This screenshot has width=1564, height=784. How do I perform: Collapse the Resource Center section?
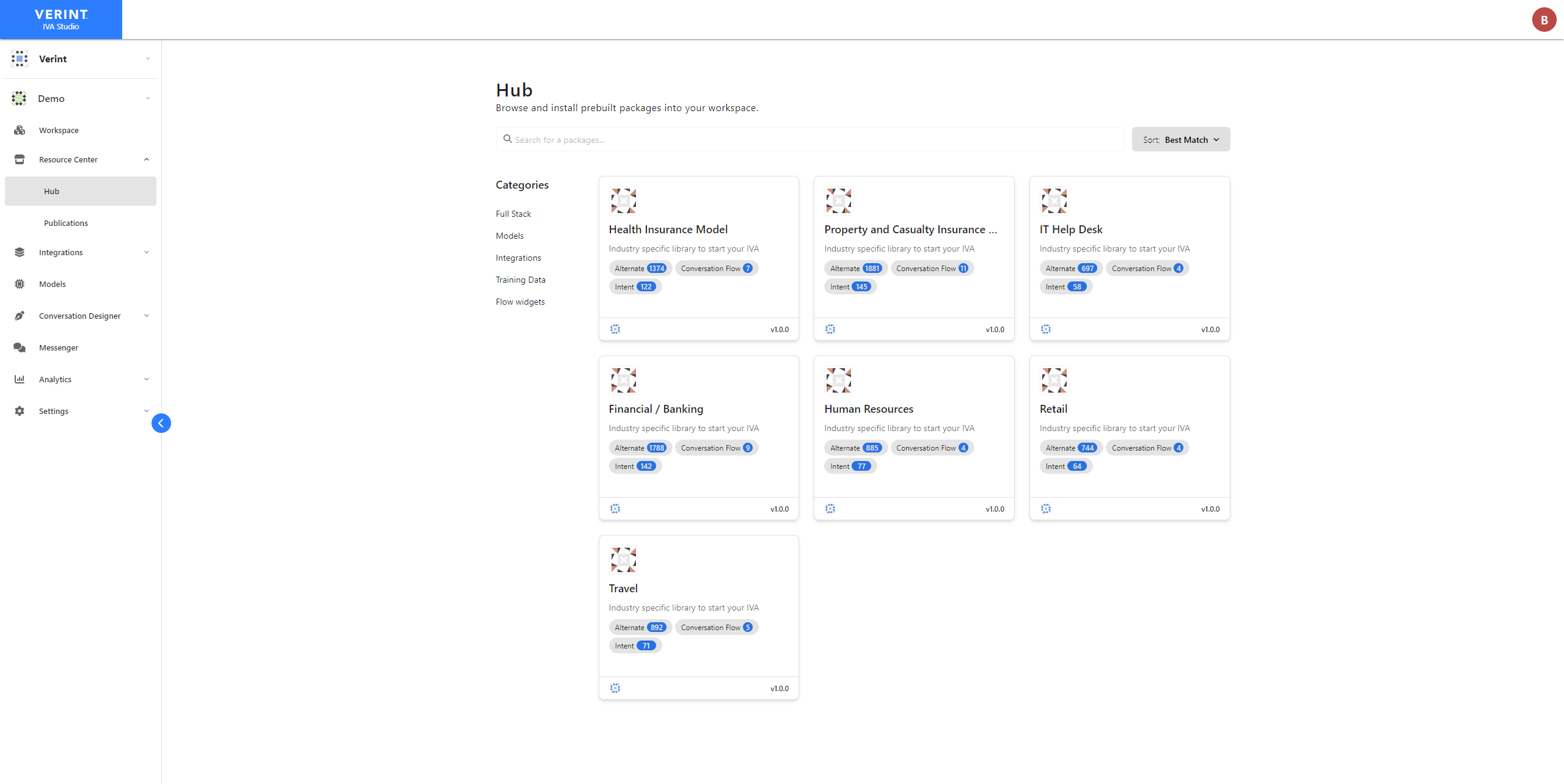(x=147, y=159)
